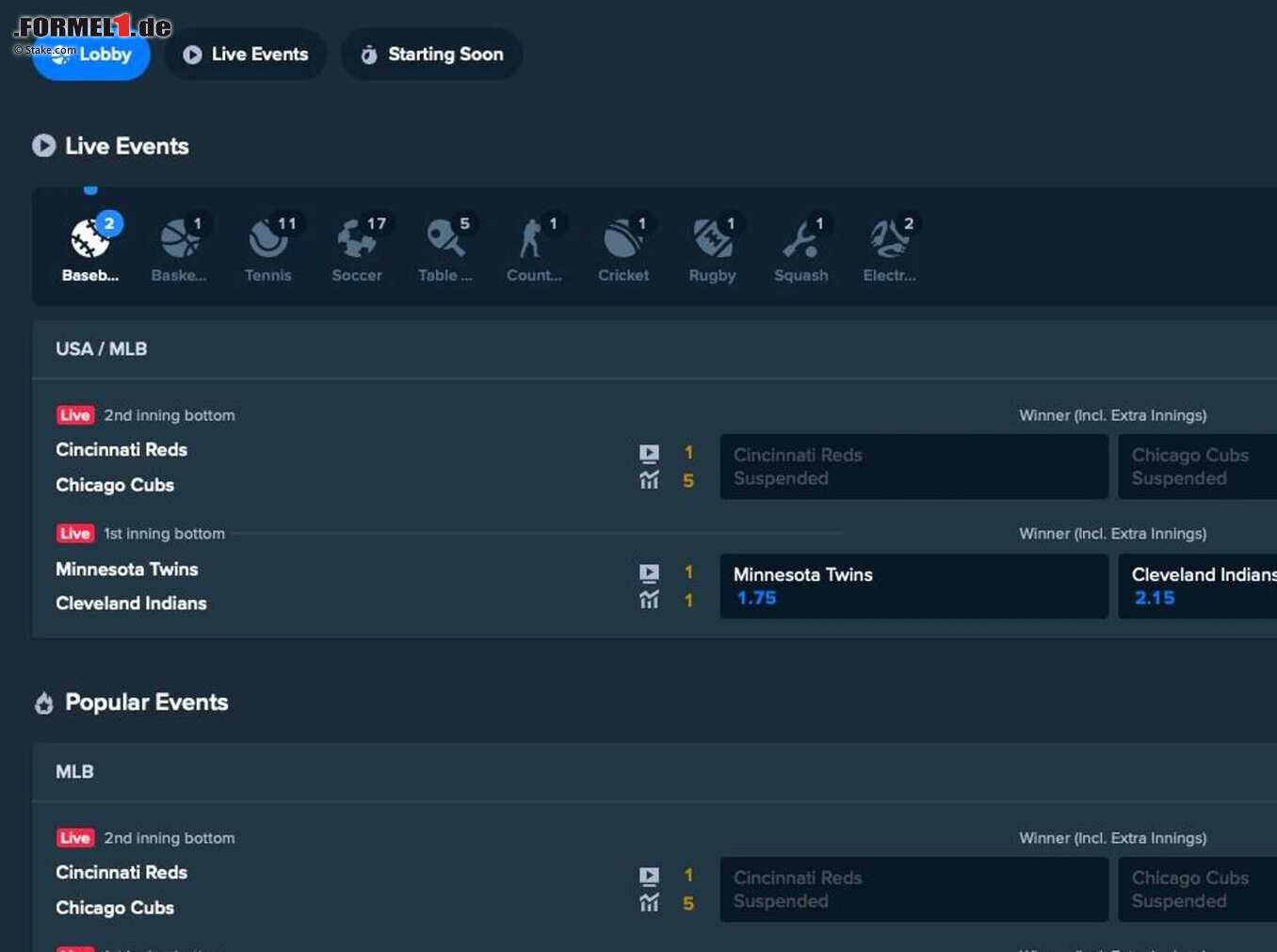Open Cincinnati Reds team under USA / MLB
This screenshot has width=1277, height=952.
point(121,450)
